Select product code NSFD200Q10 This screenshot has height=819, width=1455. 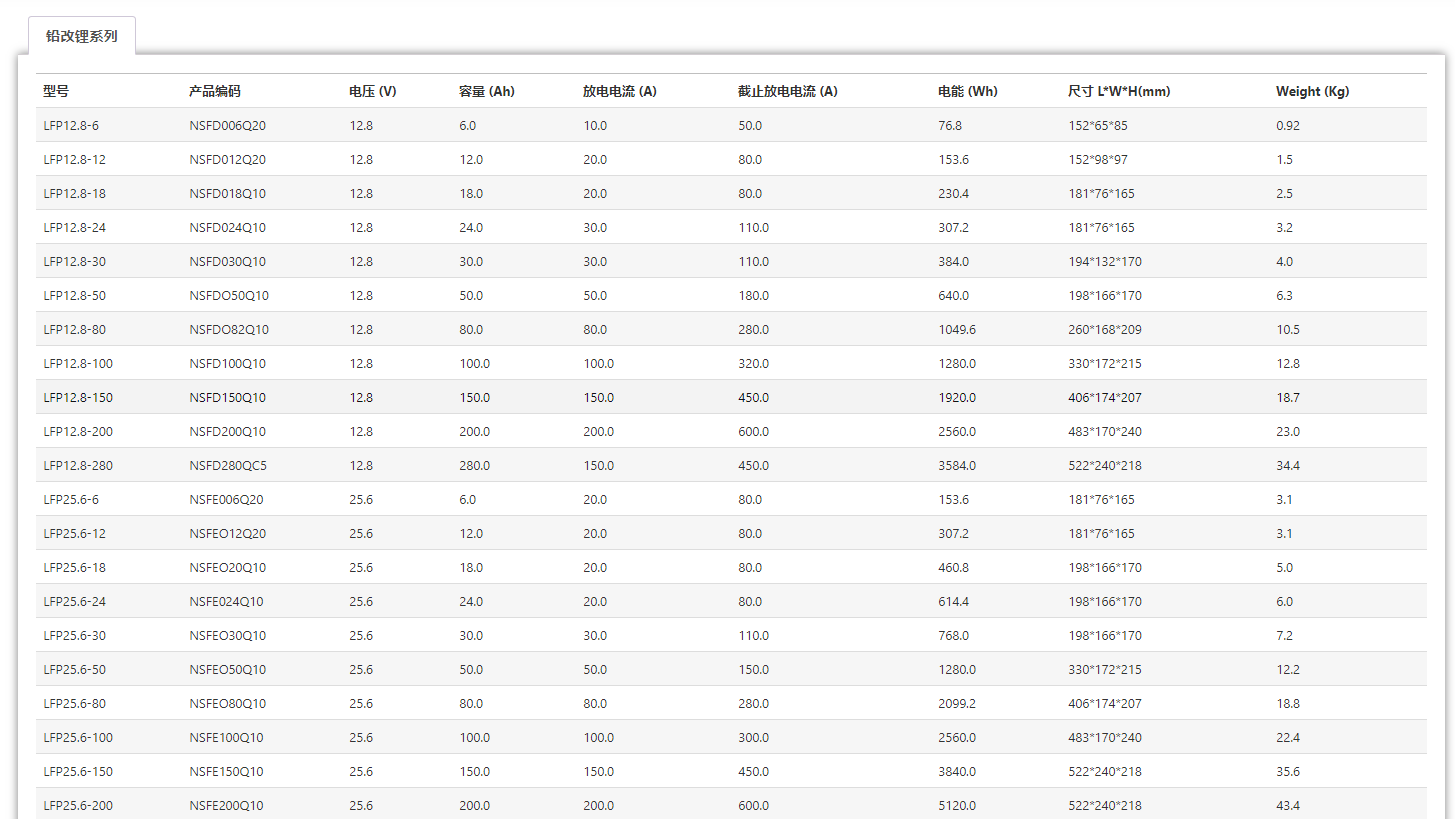click(x=227, y=431)
